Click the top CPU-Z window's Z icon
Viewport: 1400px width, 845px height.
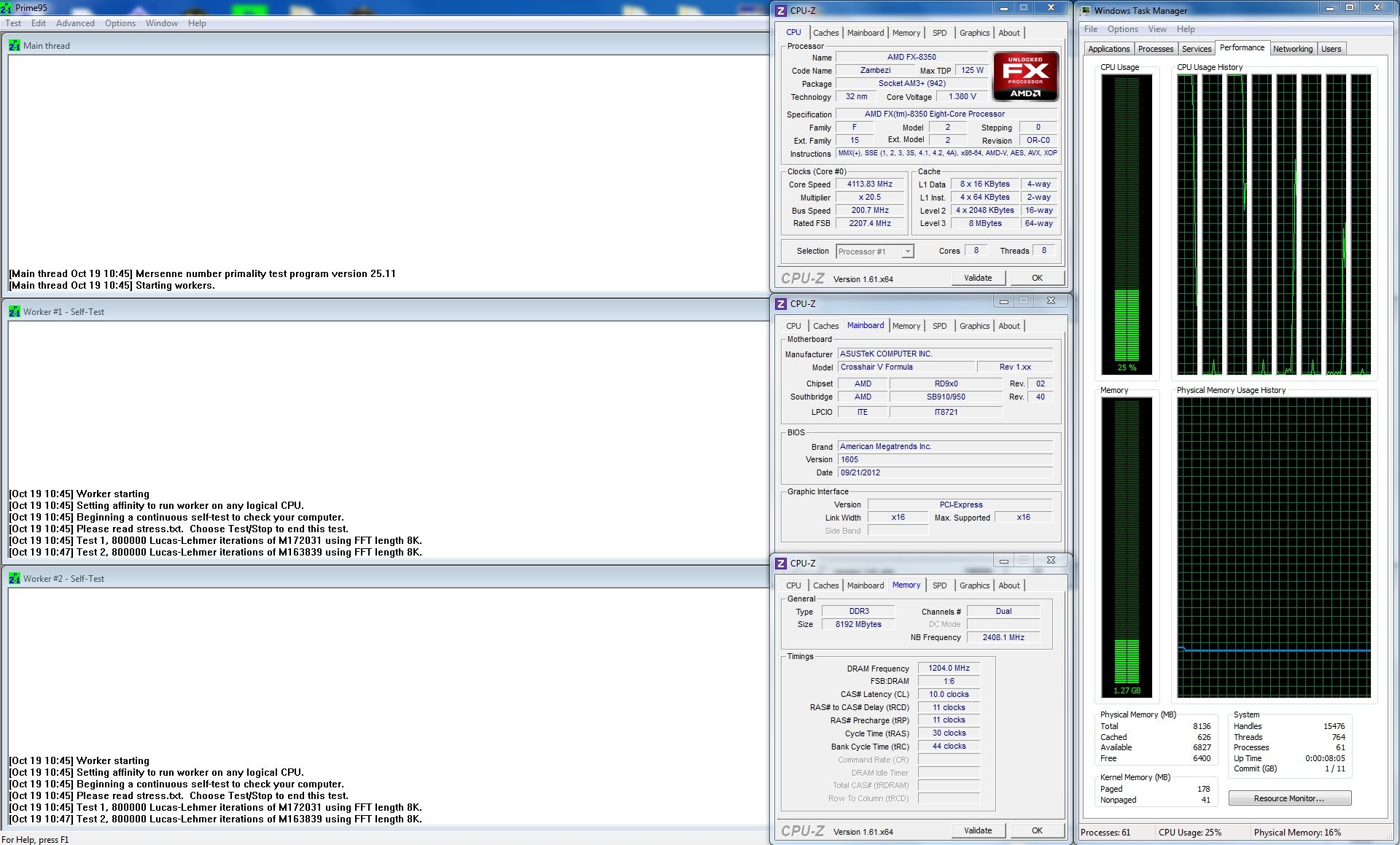781,11
